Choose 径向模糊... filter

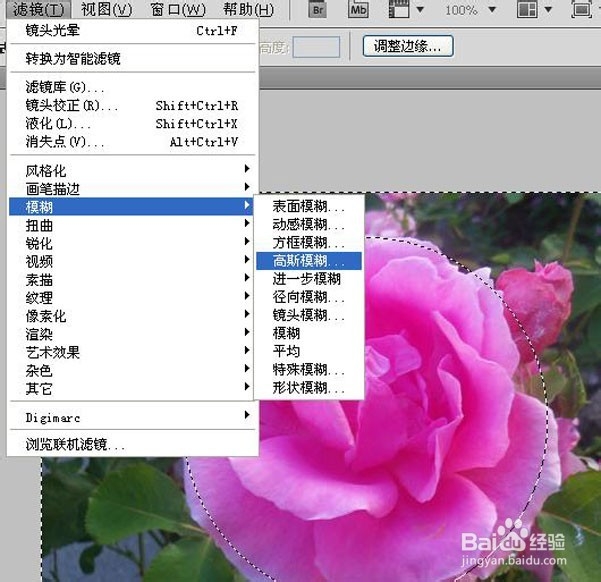pos(309,297)
